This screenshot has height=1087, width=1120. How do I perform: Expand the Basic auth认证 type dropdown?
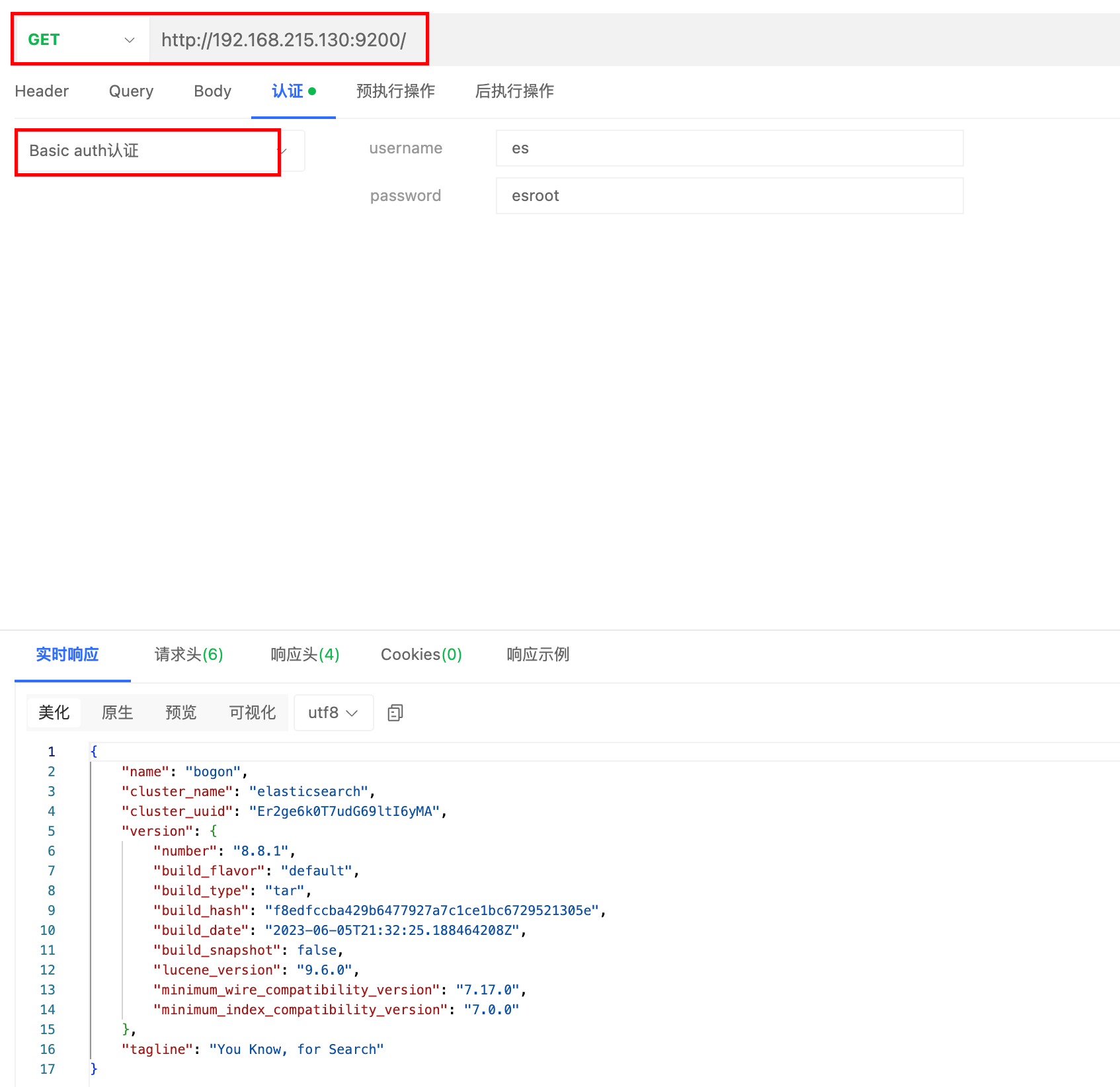tap(160, 151)
